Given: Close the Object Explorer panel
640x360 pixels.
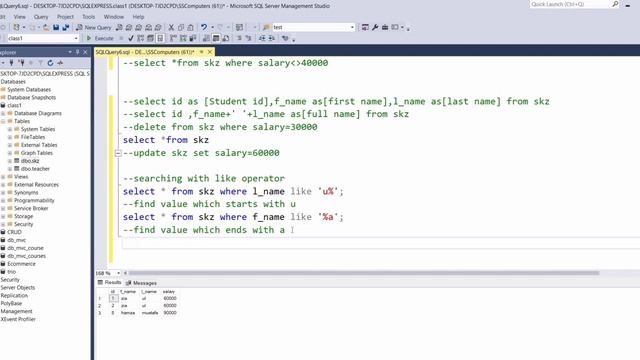Looking at the screenshot, I should click(85, 52).
